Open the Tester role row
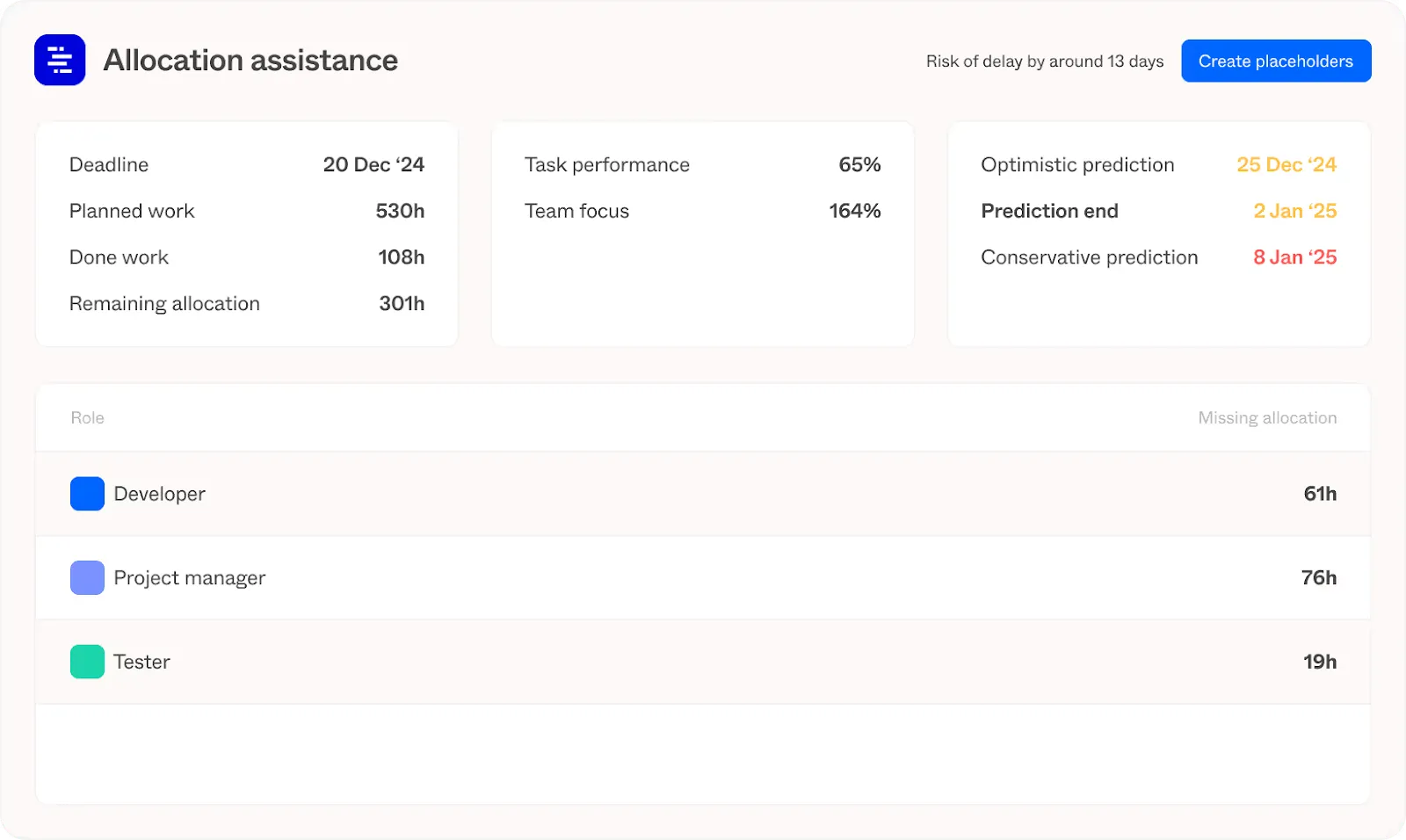The image size is (1406, 840). [x=703, y=662]
